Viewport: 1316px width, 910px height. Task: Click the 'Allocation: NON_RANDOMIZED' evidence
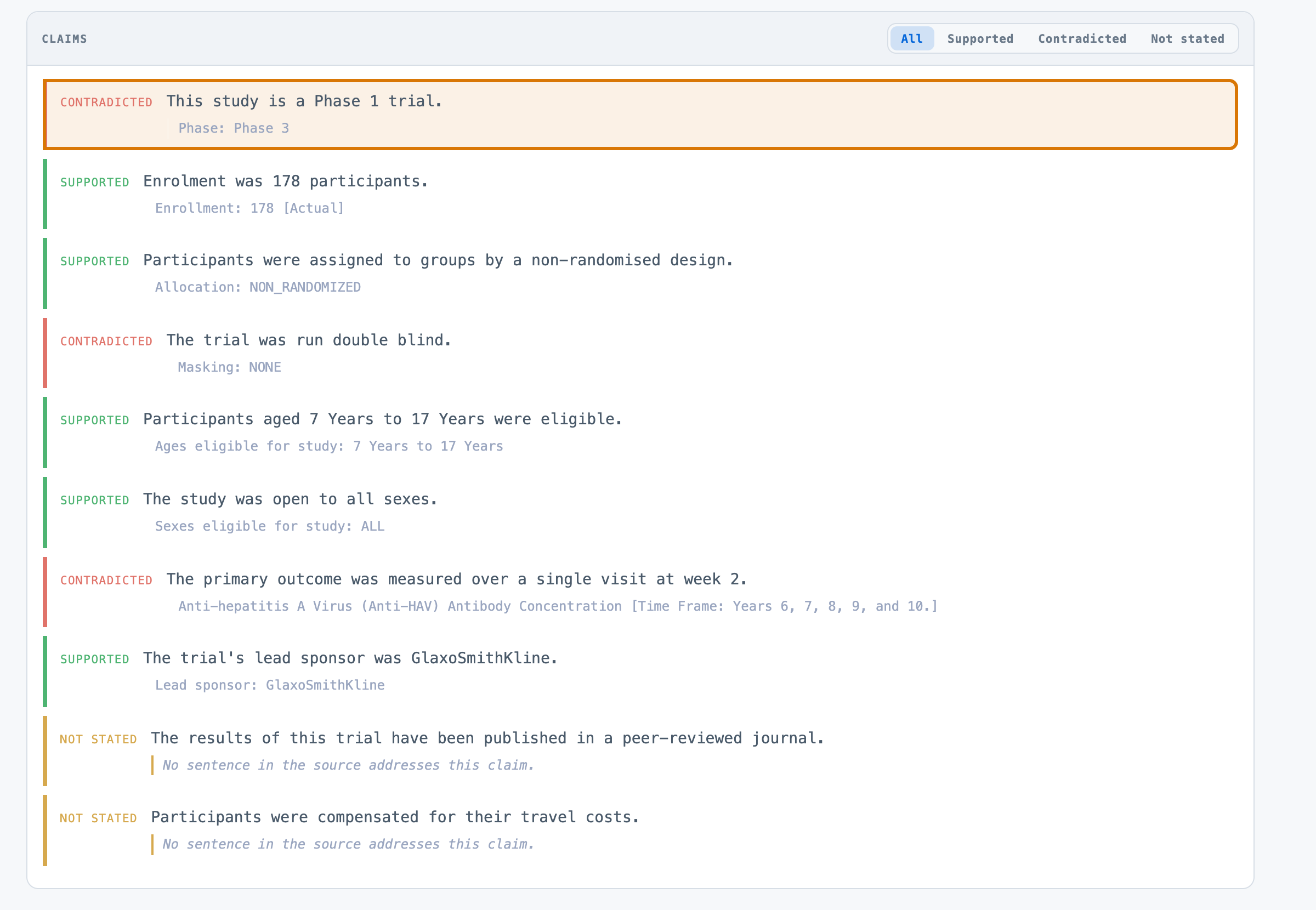click(x=258, y=287)
